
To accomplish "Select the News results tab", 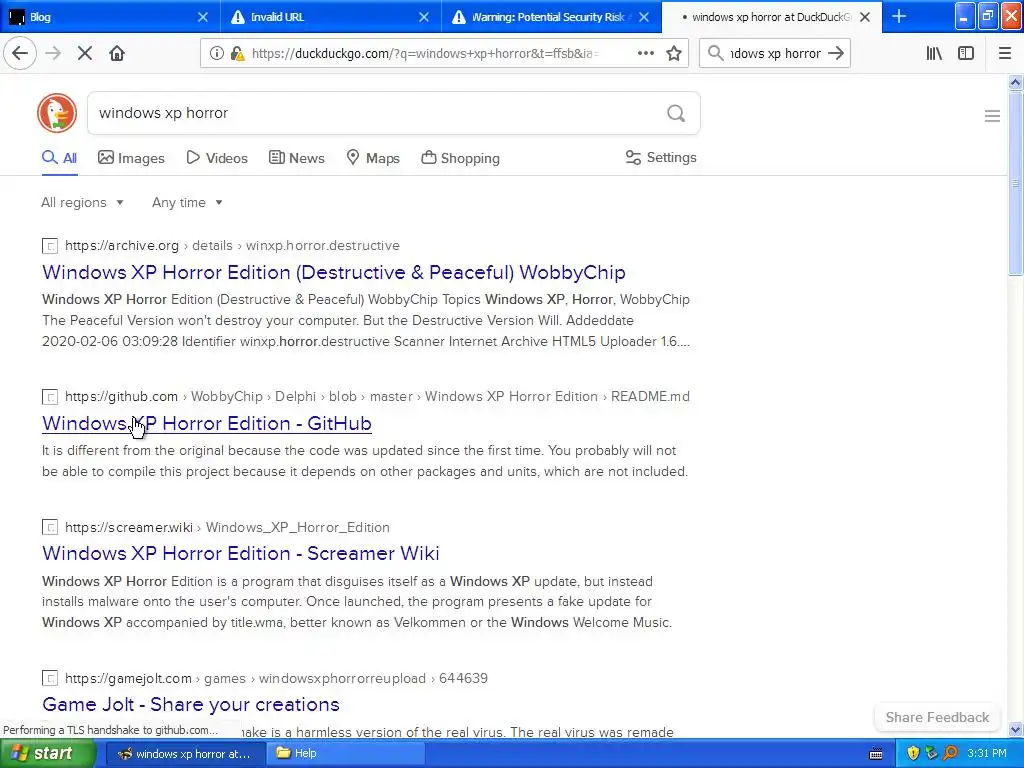I will point(296,158).
